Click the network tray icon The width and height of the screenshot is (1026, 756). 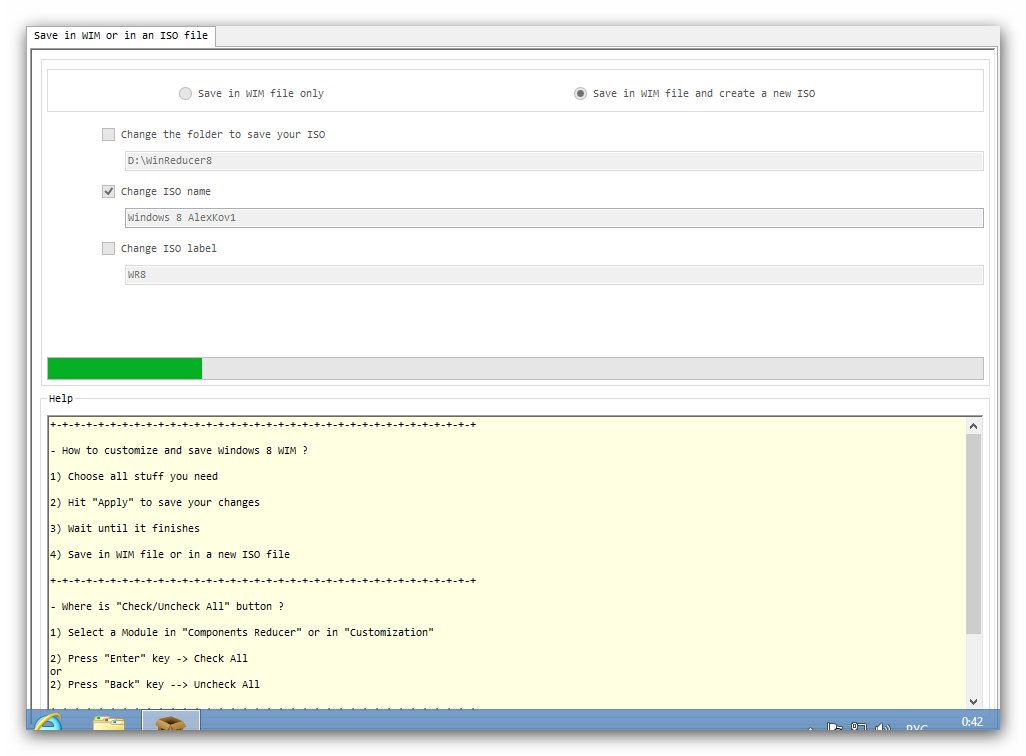(x=858, y=726)
